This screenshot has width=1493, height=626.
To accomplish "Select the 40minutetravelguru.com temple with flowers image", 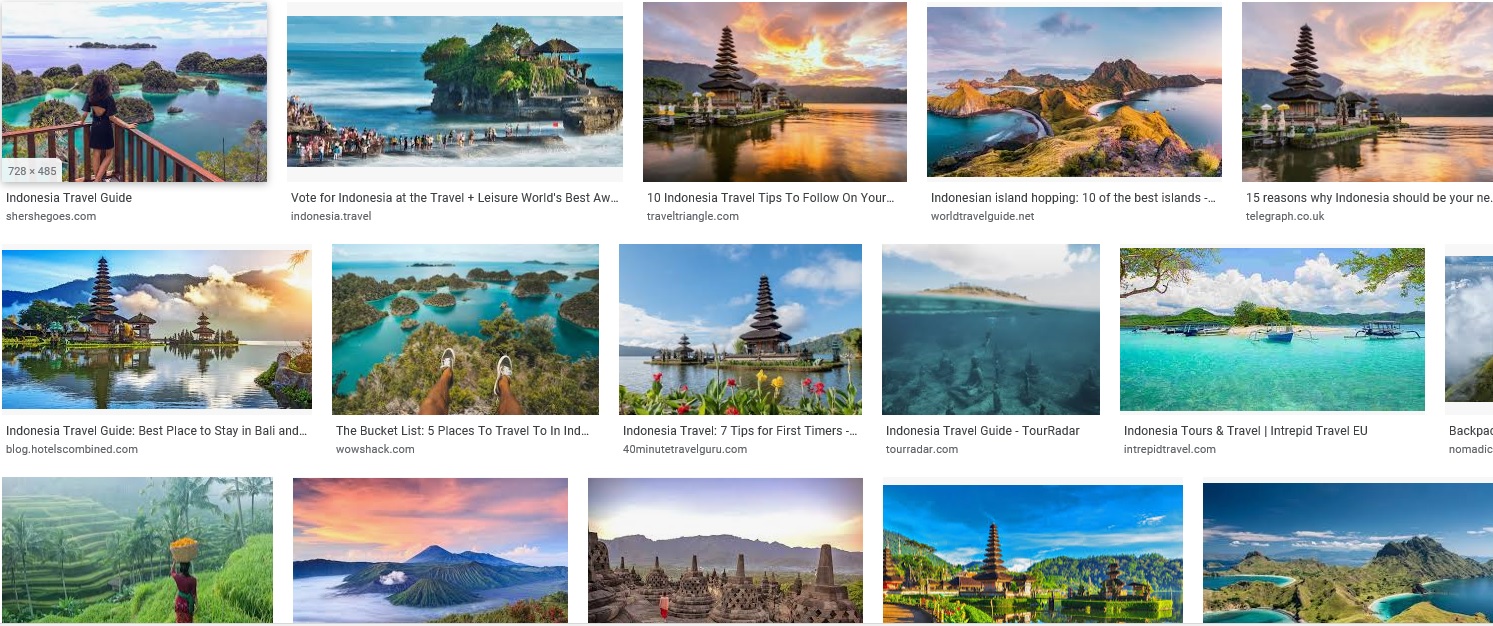I will pyautogui.click(x=740, y=329).
